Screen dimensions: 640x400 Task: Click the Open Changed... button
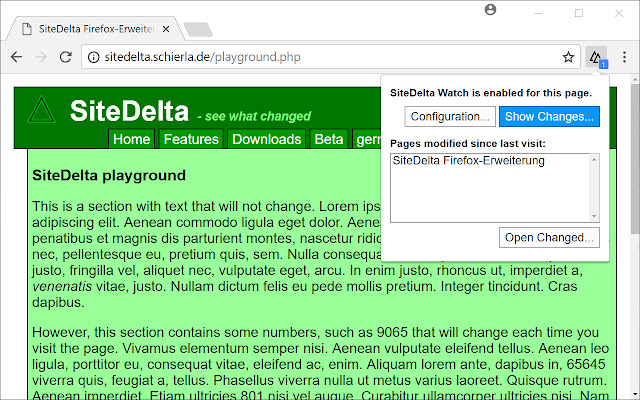(x=549, y=238)
